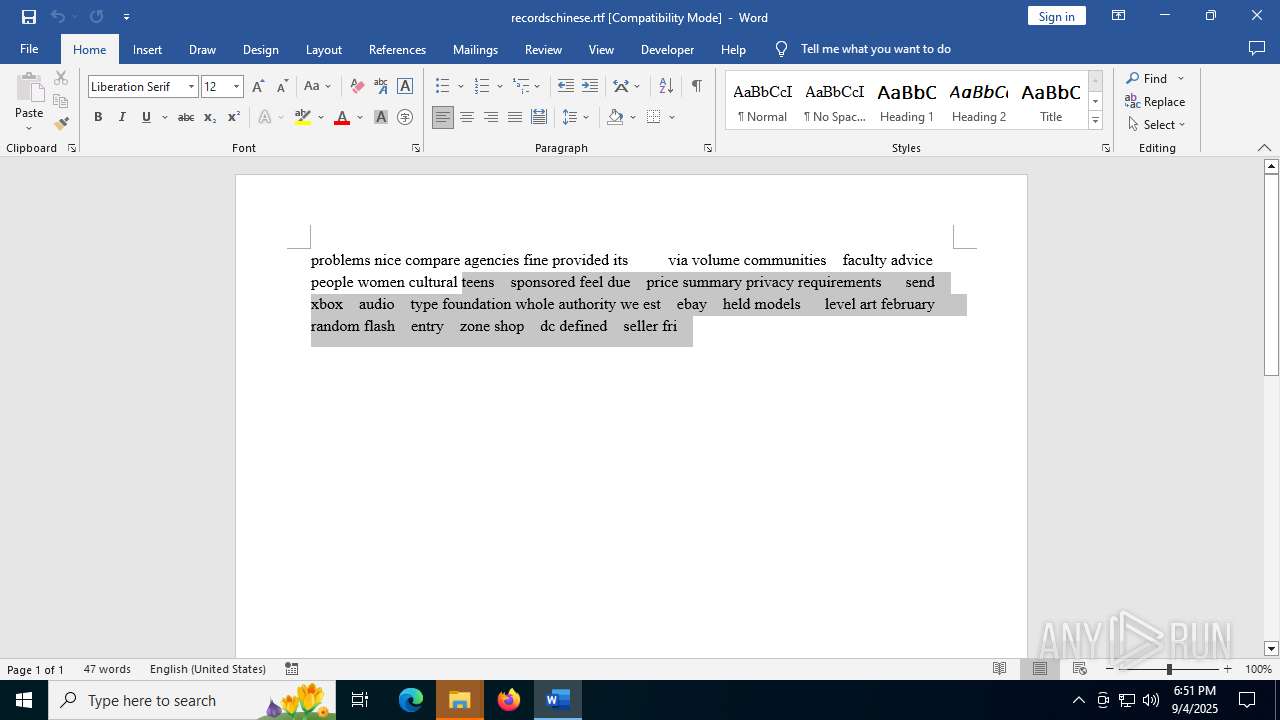This screenshot has height=720, width=1280.
Task: Expand the numbering list dropdown arrow
Action: 499,87
